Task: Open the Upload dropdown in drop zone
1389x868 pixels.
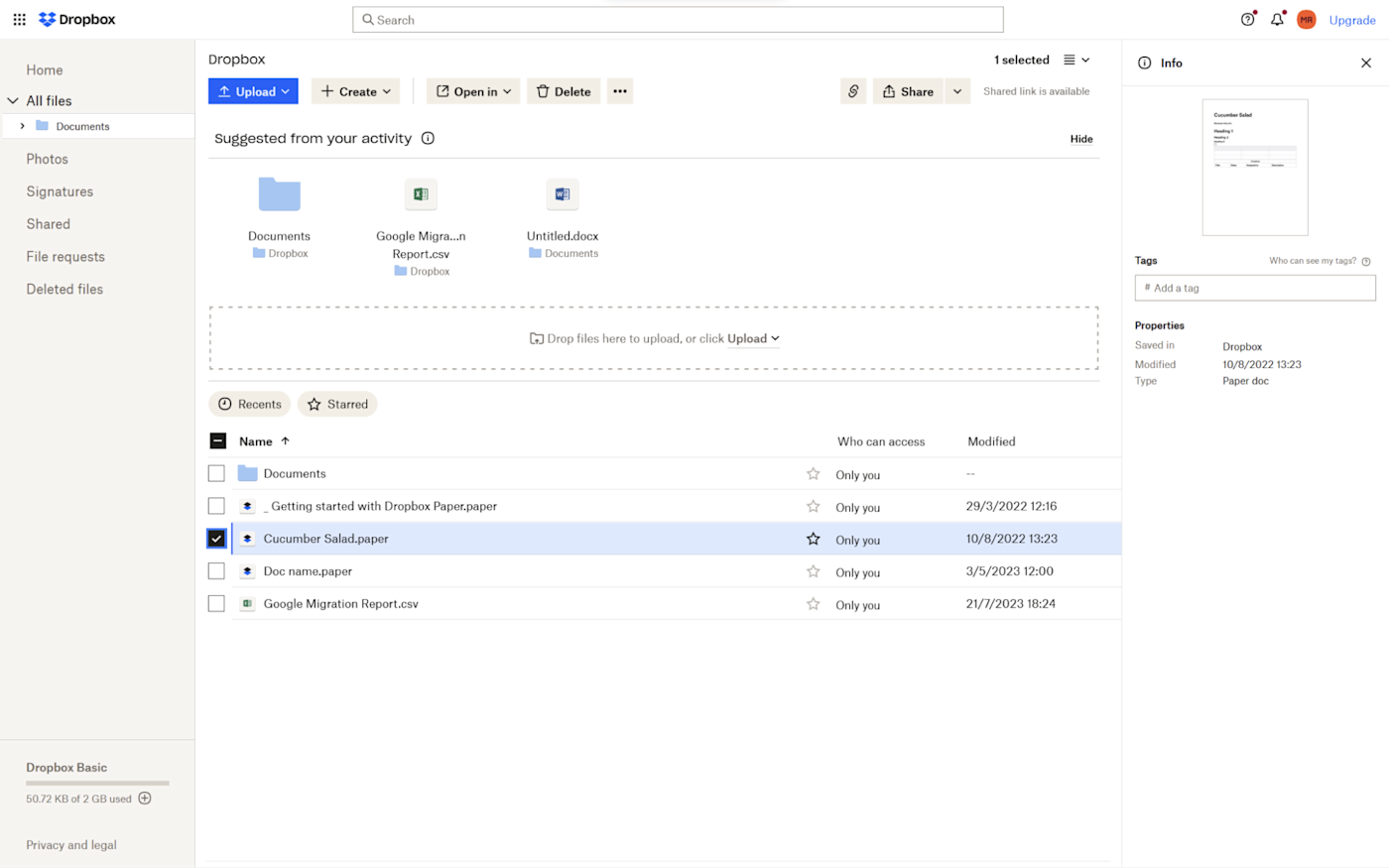Action: [753, 338]
